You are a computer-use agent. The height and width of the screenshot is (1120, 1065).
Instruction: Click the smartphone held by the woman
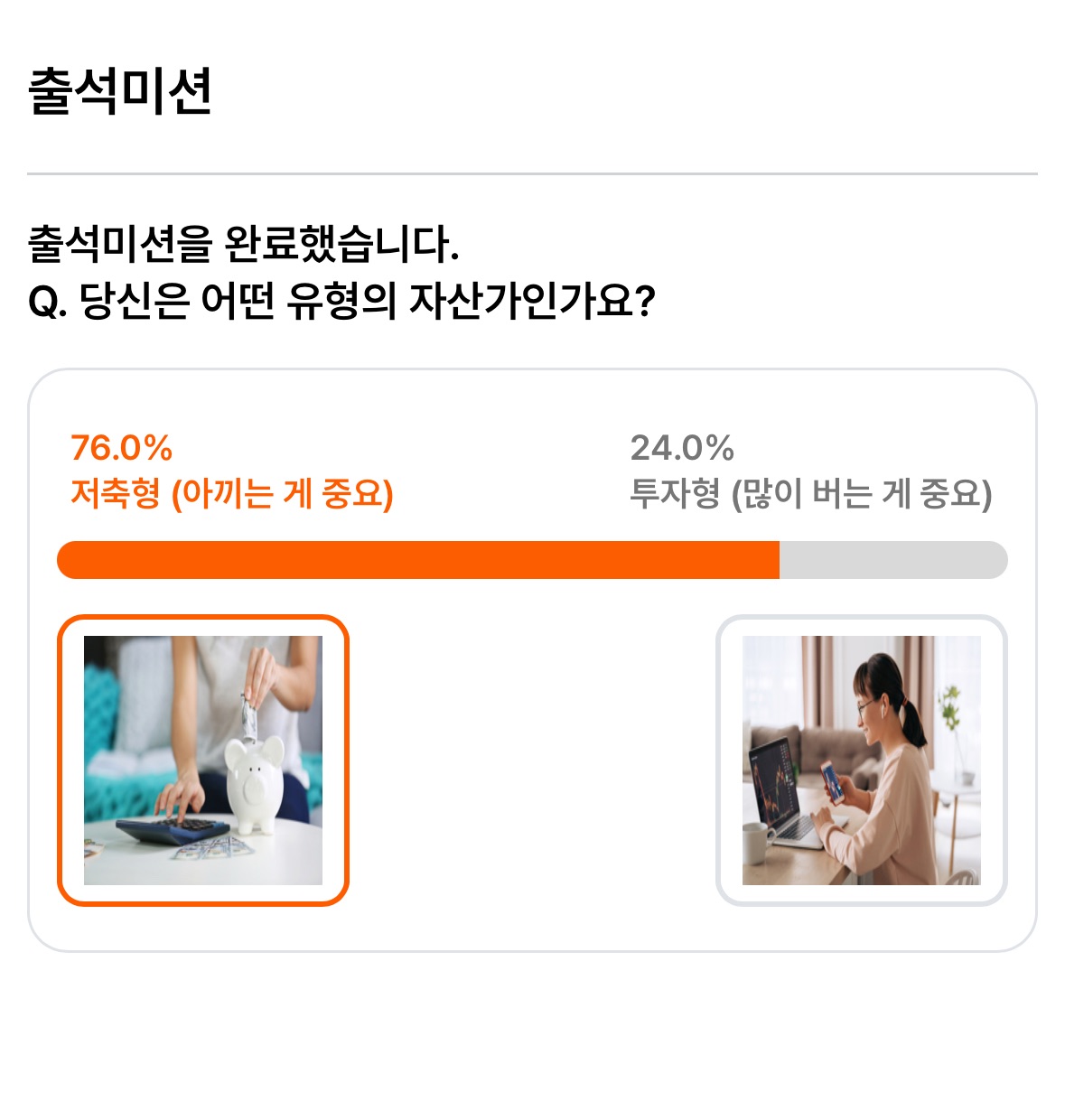834,782
